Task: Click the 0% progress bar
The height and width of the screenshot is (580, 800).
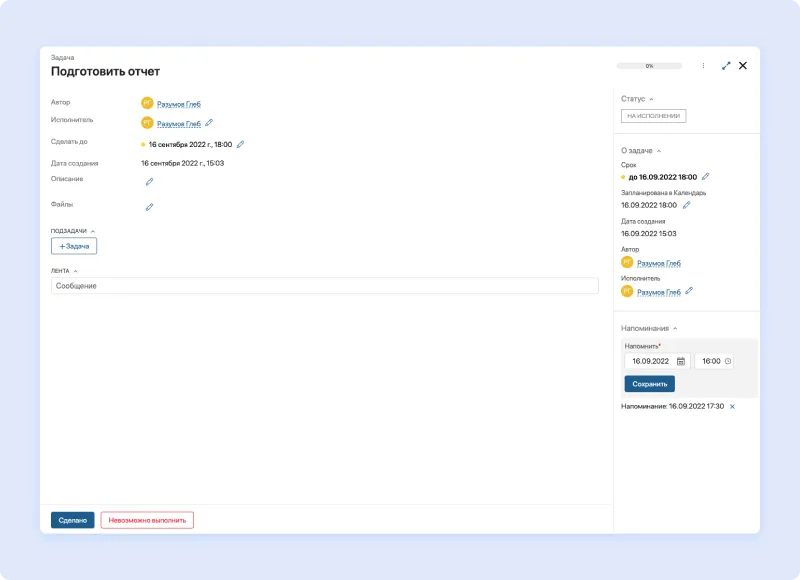Action: coord(649,66)
